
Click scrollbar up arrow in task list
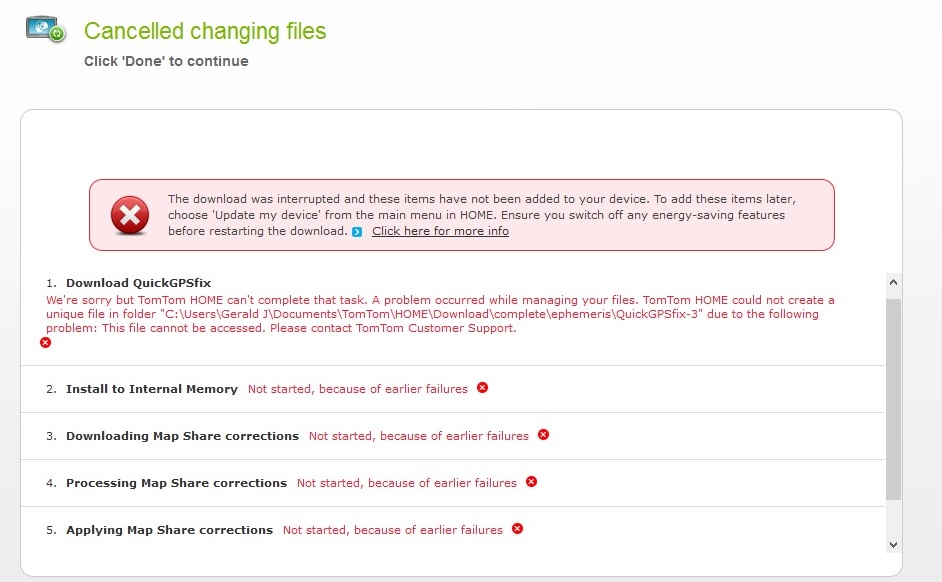(893, 282)
